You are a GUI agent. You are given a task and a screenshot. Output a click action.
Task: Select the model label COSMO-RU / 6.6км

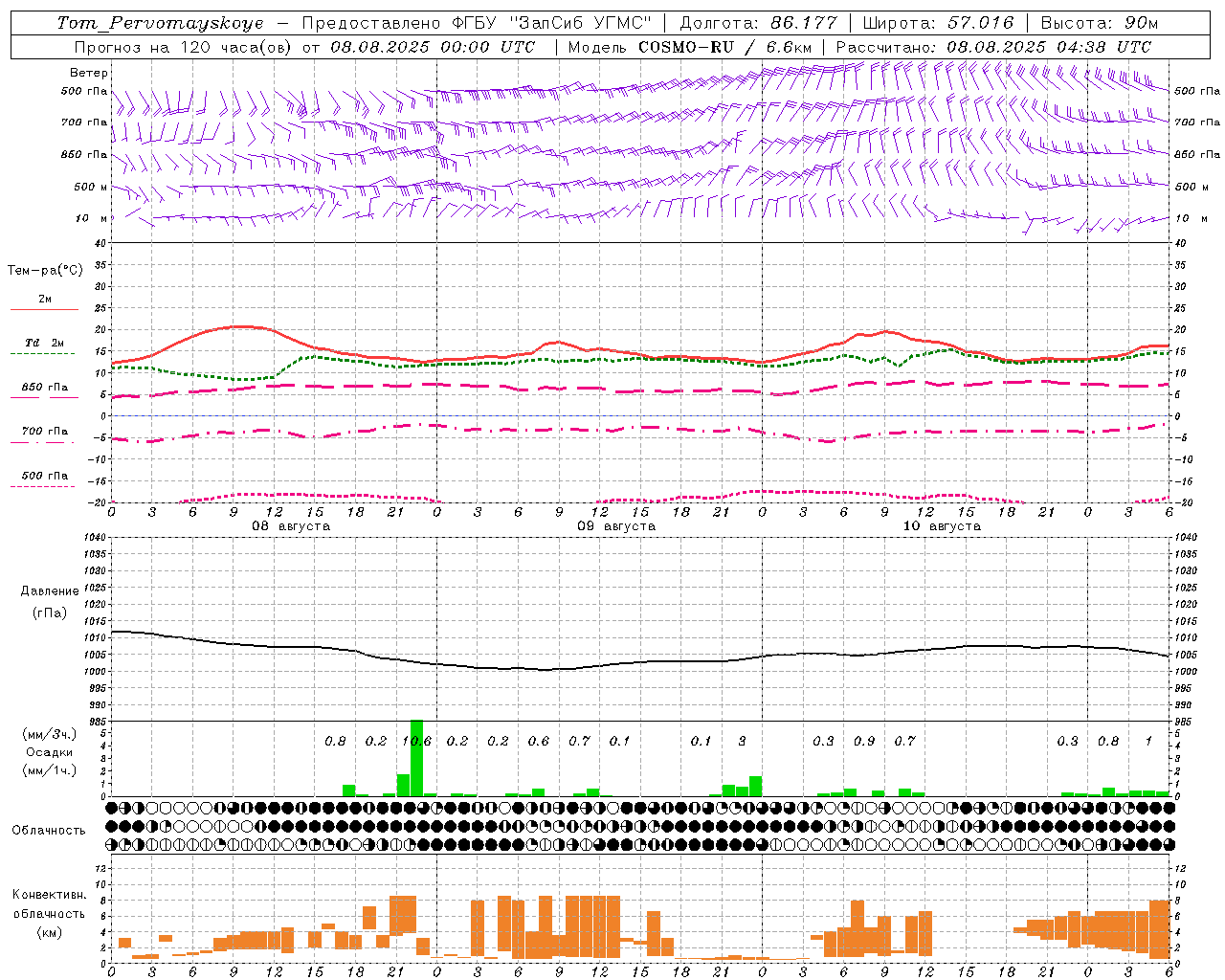726,47
